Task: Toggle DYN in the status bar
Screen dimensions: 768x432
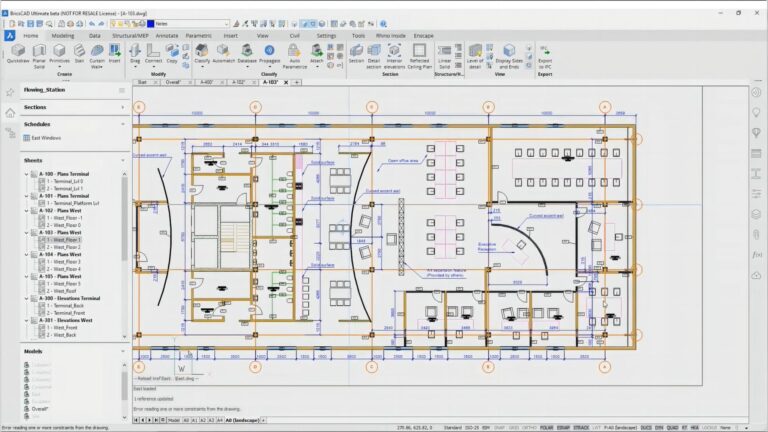Action: (659, 428)
